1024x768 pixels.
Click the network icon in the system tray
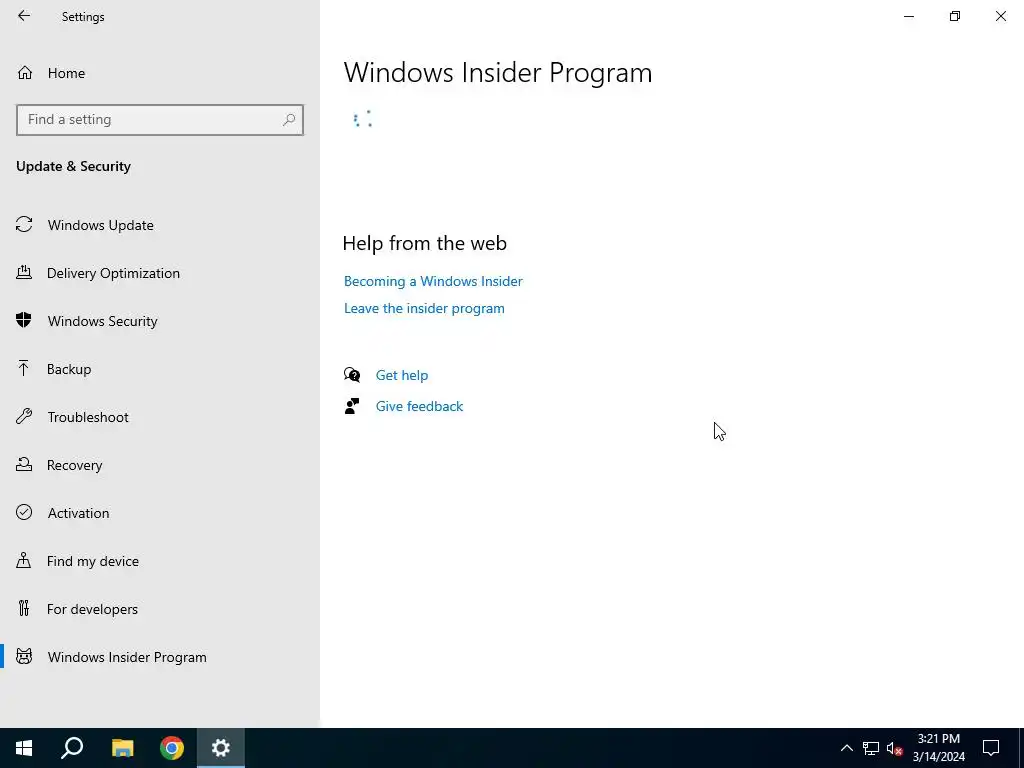[871, 748]
